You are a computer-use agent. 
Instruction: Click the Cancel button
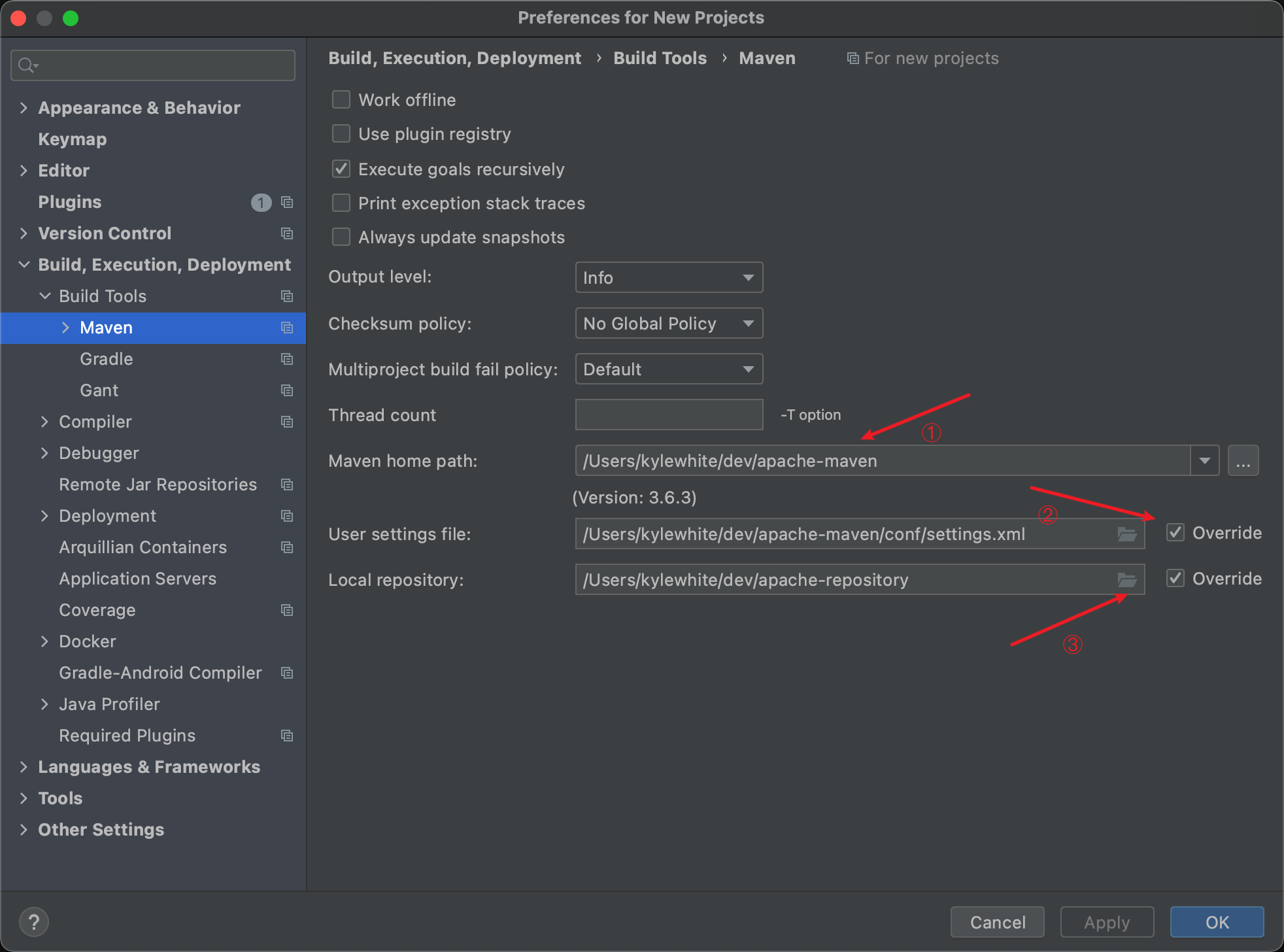tap(997, 922)
